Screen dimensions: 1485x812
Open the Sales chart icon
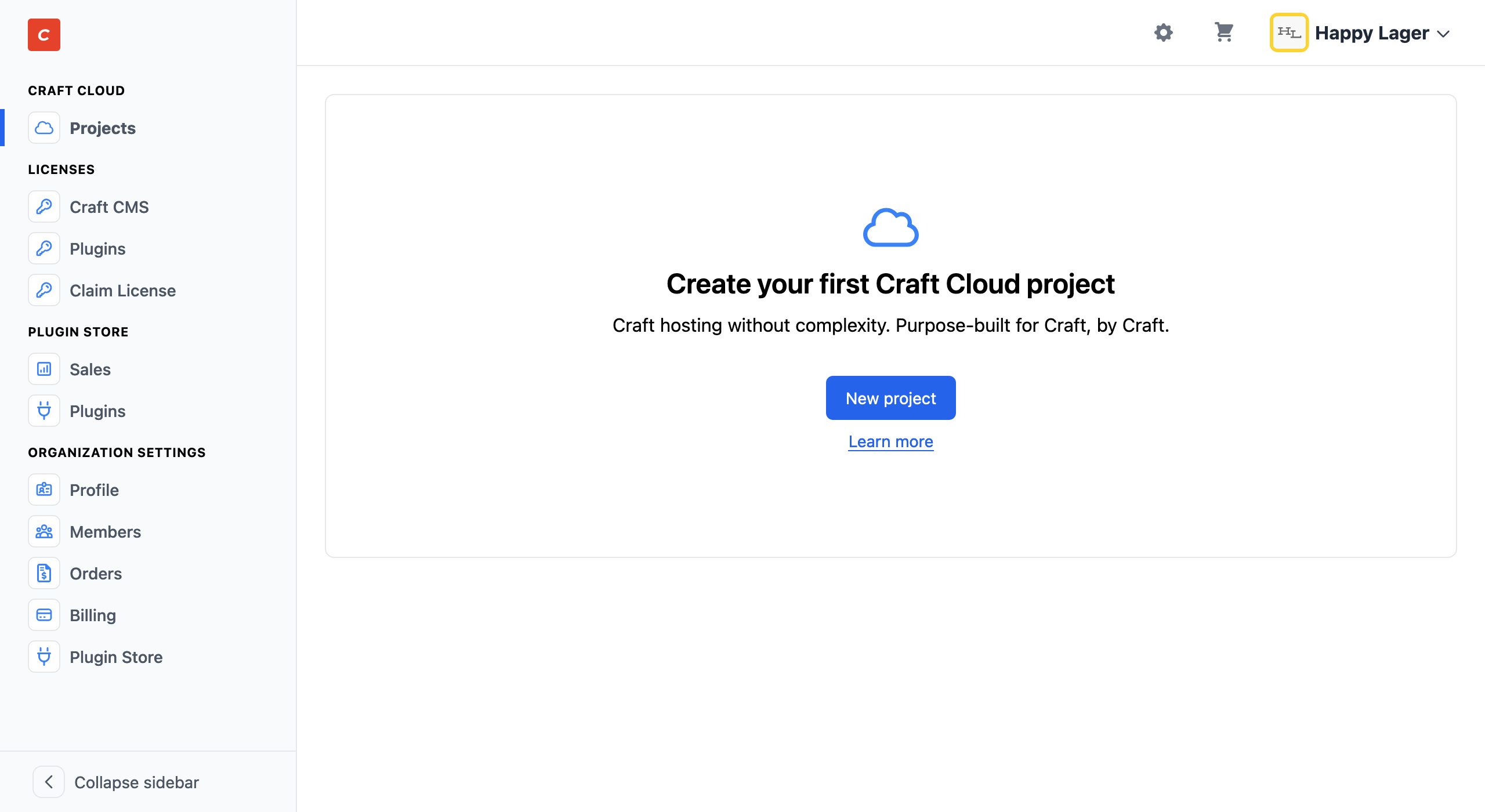click(44, 369)
